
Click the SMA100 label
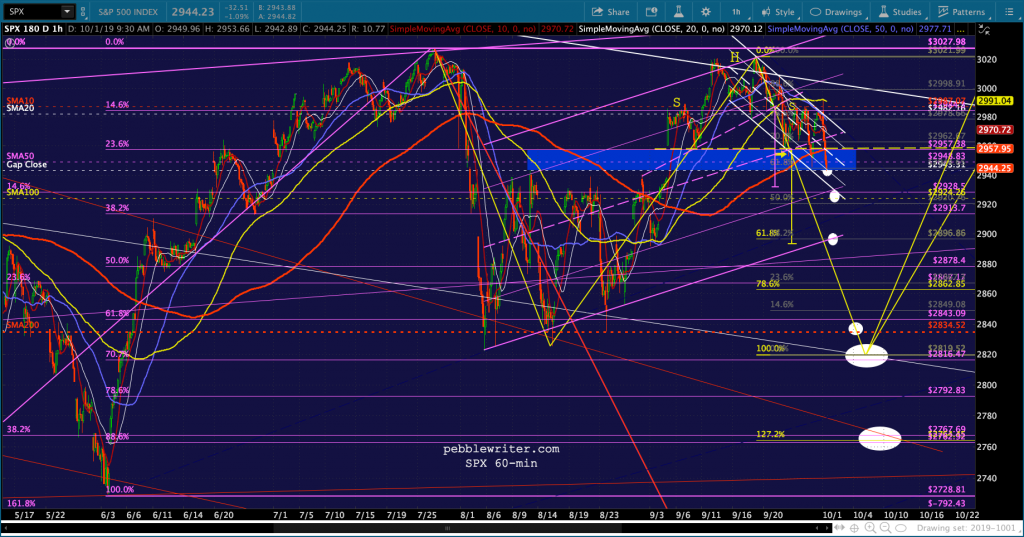pos(23,192)
